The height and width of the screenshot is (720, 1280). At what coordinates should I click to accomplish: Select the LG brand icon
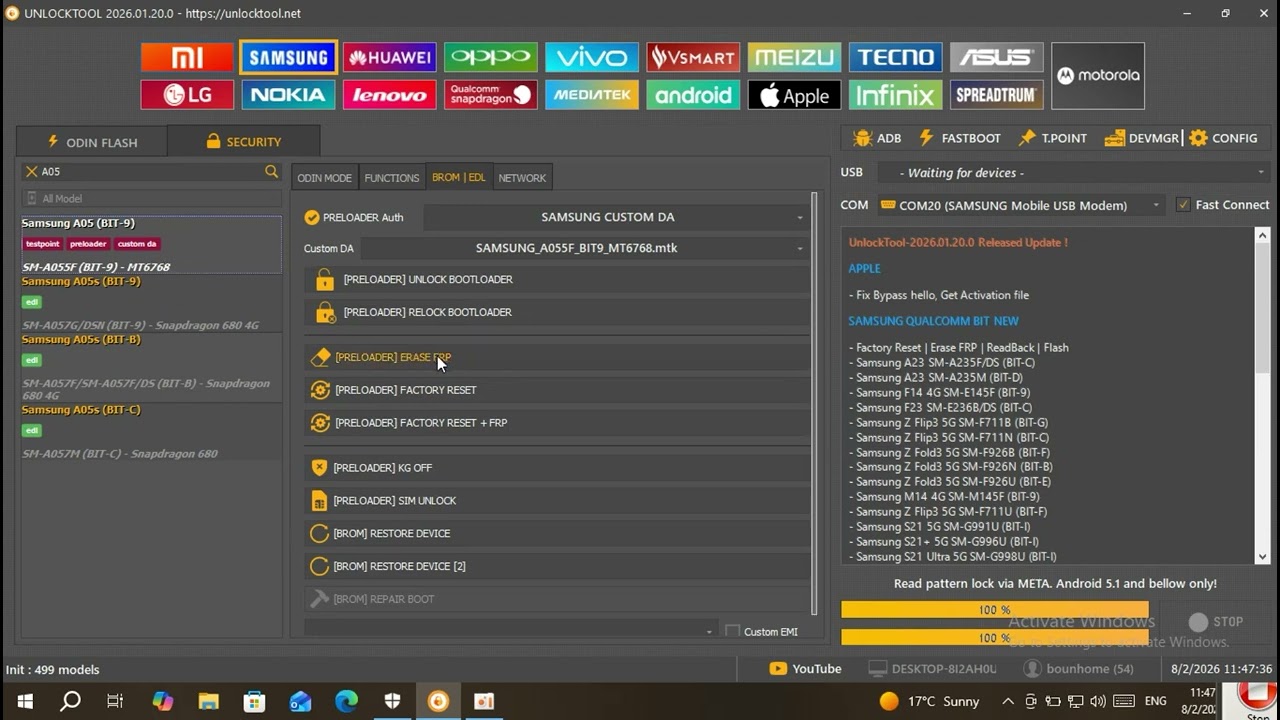(x=187, y=95)
